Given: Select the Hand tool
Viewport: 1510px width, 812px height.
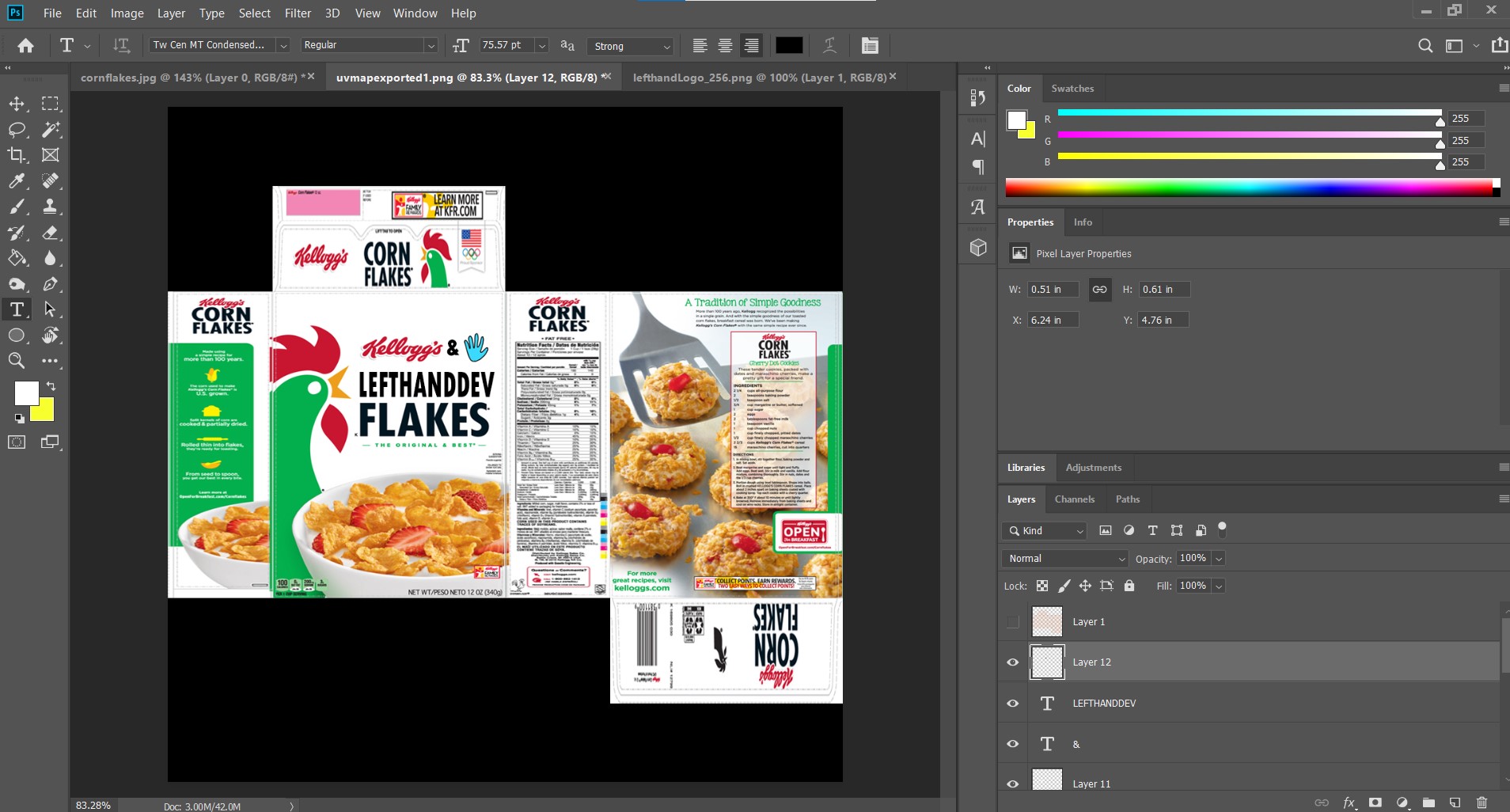Looking at the screenshot, I should pos(50,336).
